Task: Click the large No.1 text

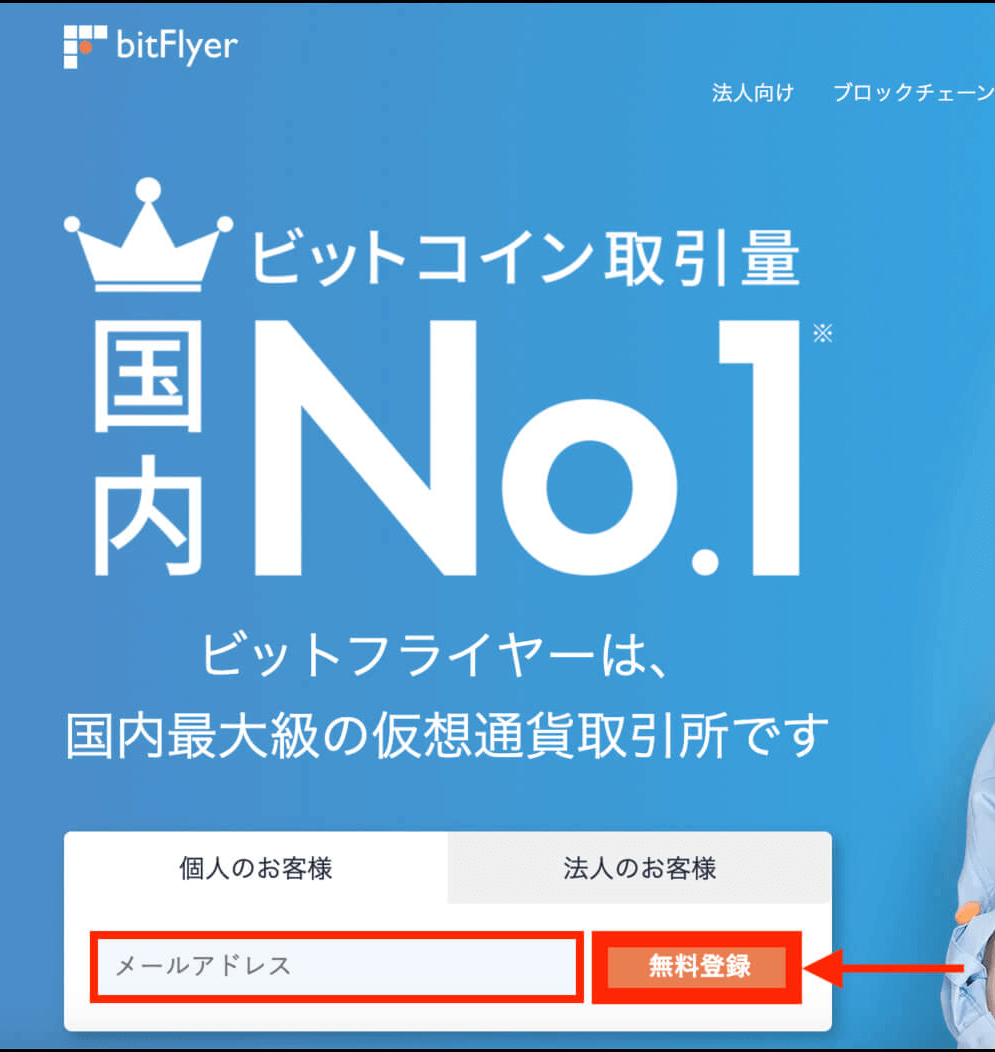Action: [x=527, y=448]
